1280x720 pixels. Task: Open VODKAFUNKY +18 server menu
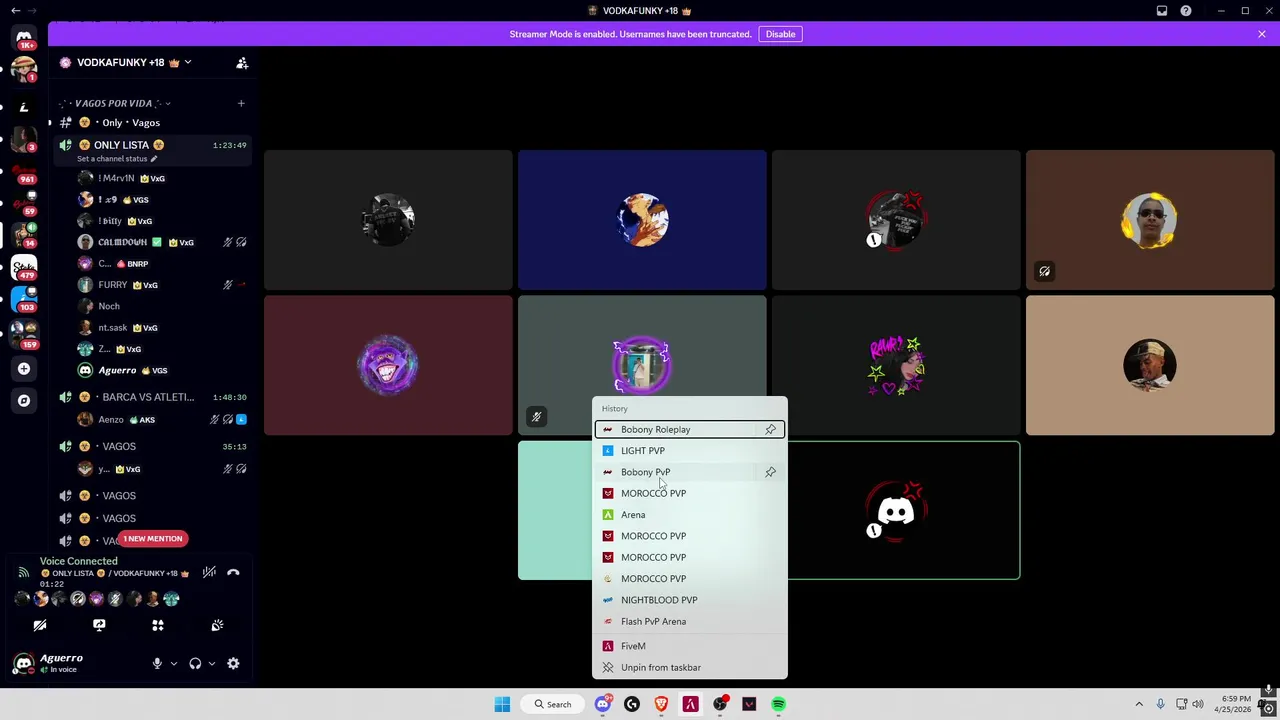pos(127,63)
